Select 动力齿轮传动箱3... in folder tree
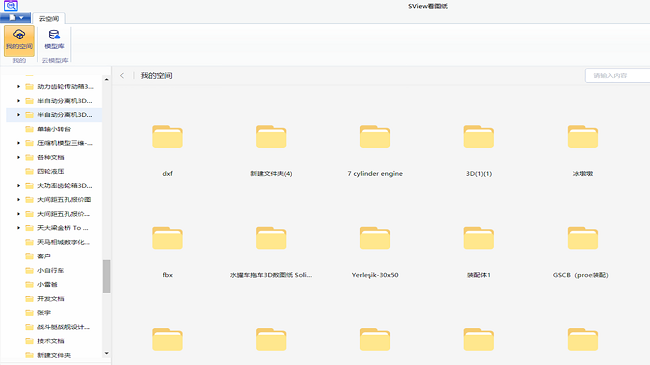Viewport: 650px width, 365px height. 65,87
